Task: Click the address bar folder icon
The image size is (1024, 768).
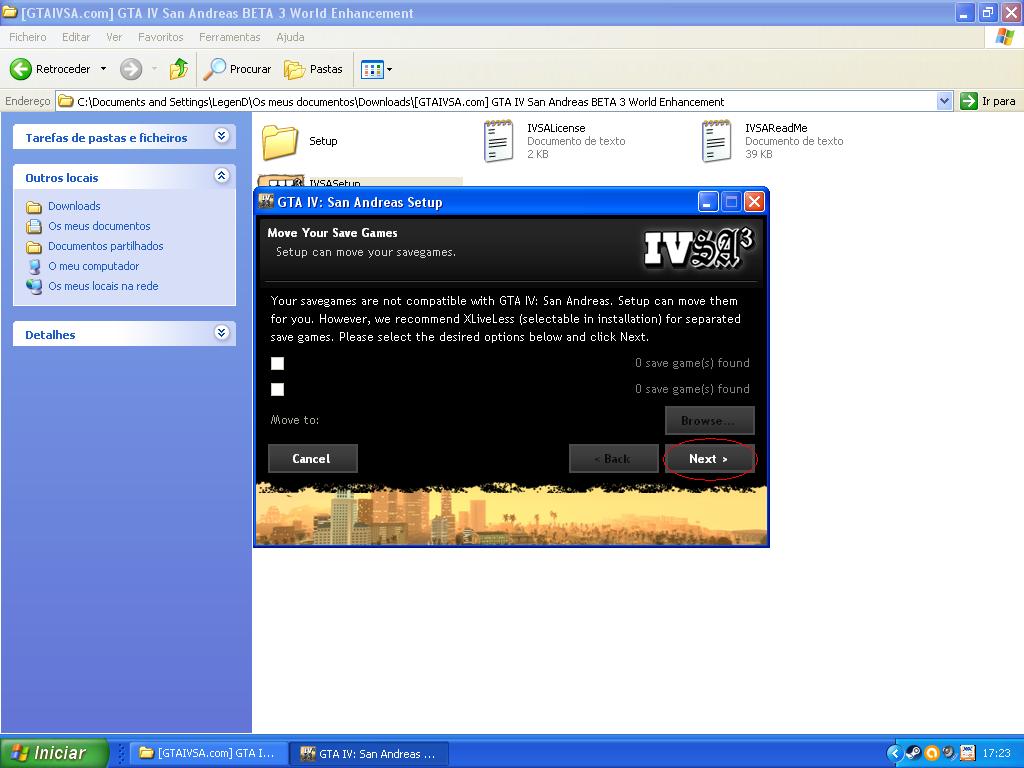Action: click(65, 101)
